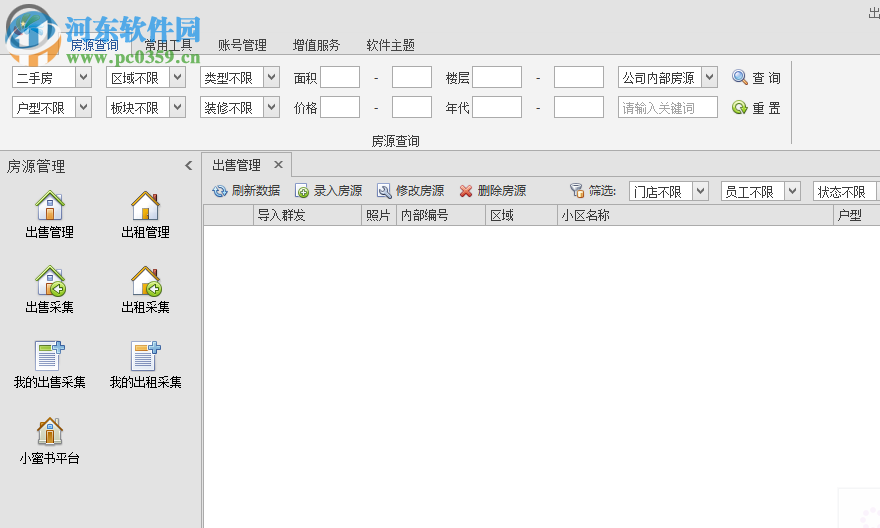Open the 类型不限 dropdown

coord(272,77)
